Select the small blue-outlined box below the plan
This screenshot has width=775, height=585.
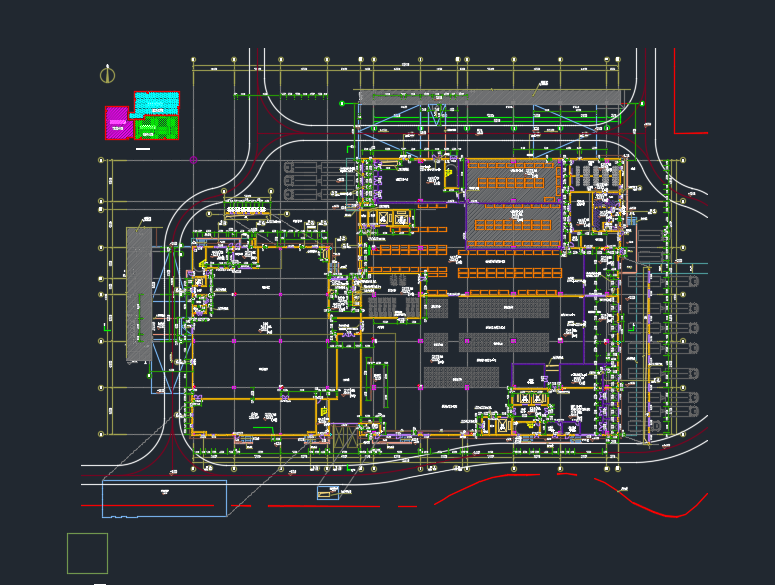(328, 493)
